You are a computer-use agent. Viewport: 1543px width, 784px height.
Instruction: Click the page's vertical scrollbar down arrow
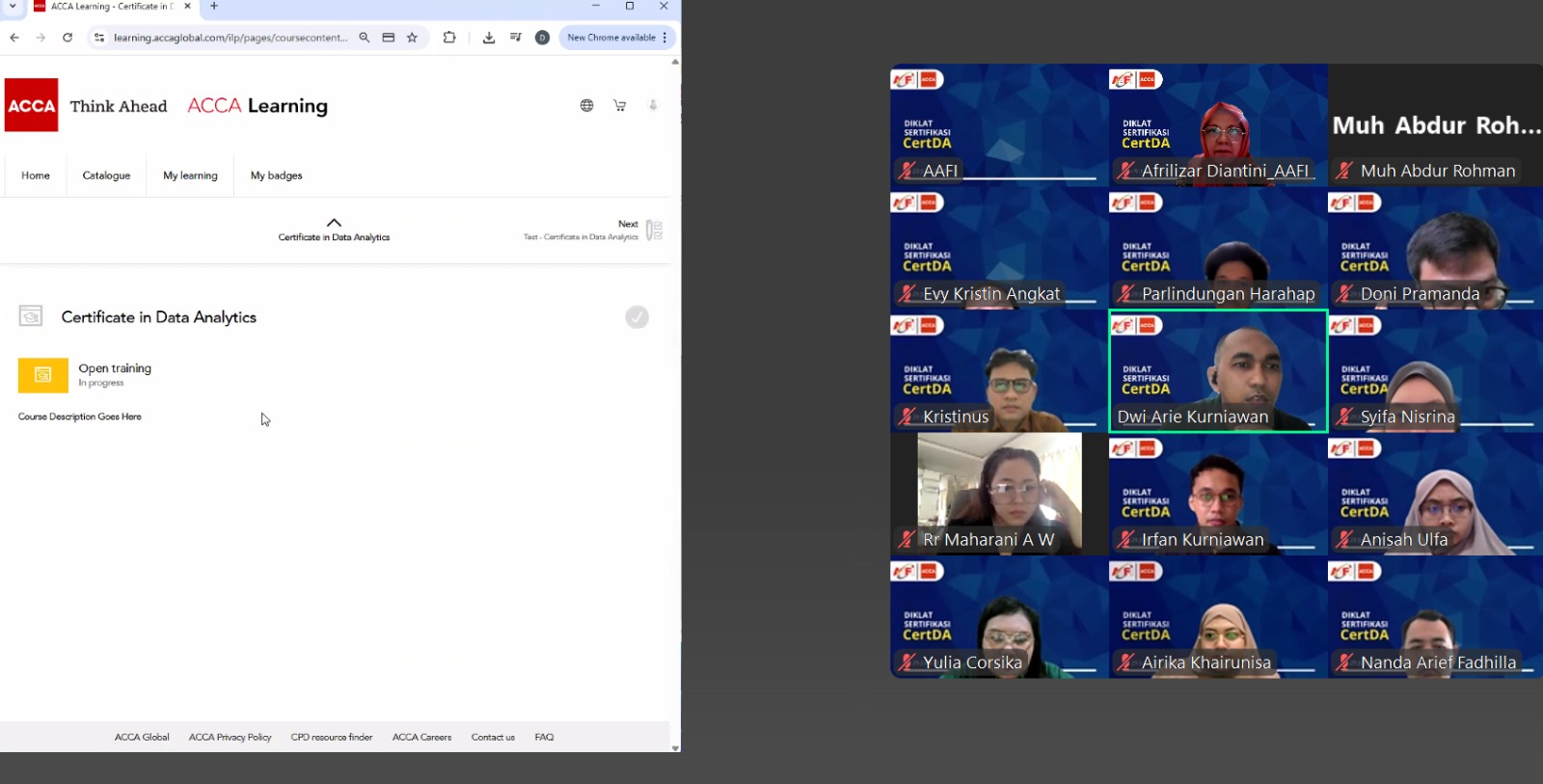pyautogui.click(x=675, y=747)
